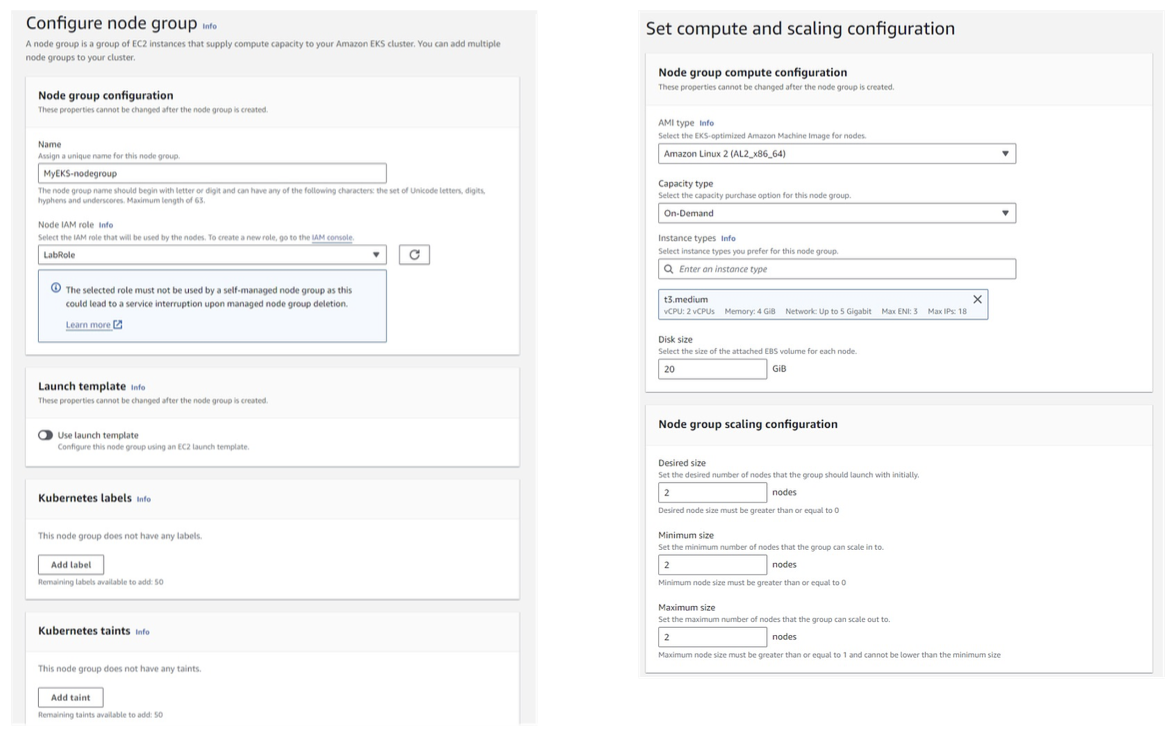The height and width of the screenshot is (740, 1176).
Task: Click Info link beside Launch template heading
Action: 138,387
